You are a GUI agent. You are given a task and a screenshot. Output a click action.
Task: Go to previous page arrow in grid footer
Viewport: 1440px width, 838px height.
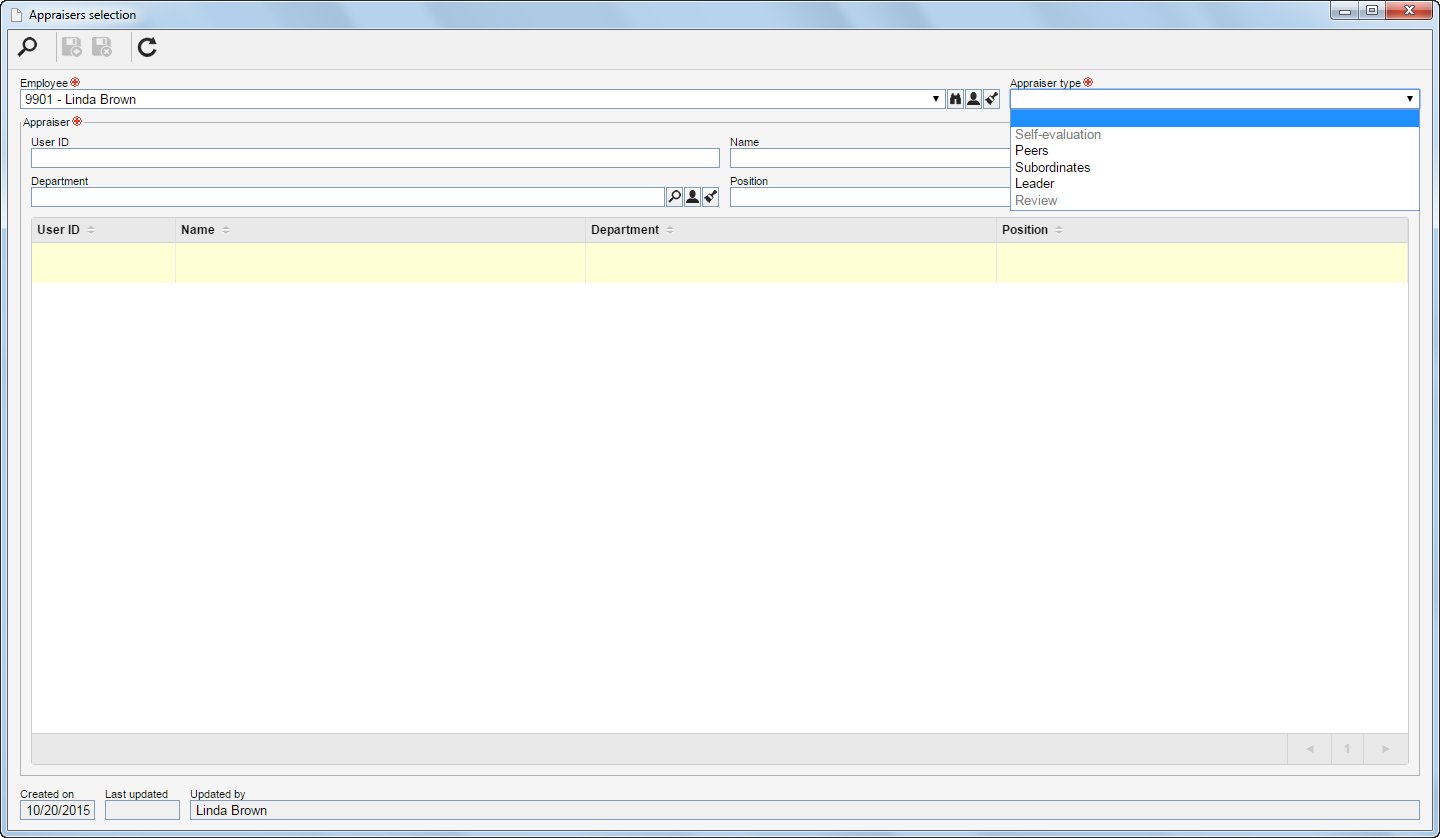pos(1309,749)
